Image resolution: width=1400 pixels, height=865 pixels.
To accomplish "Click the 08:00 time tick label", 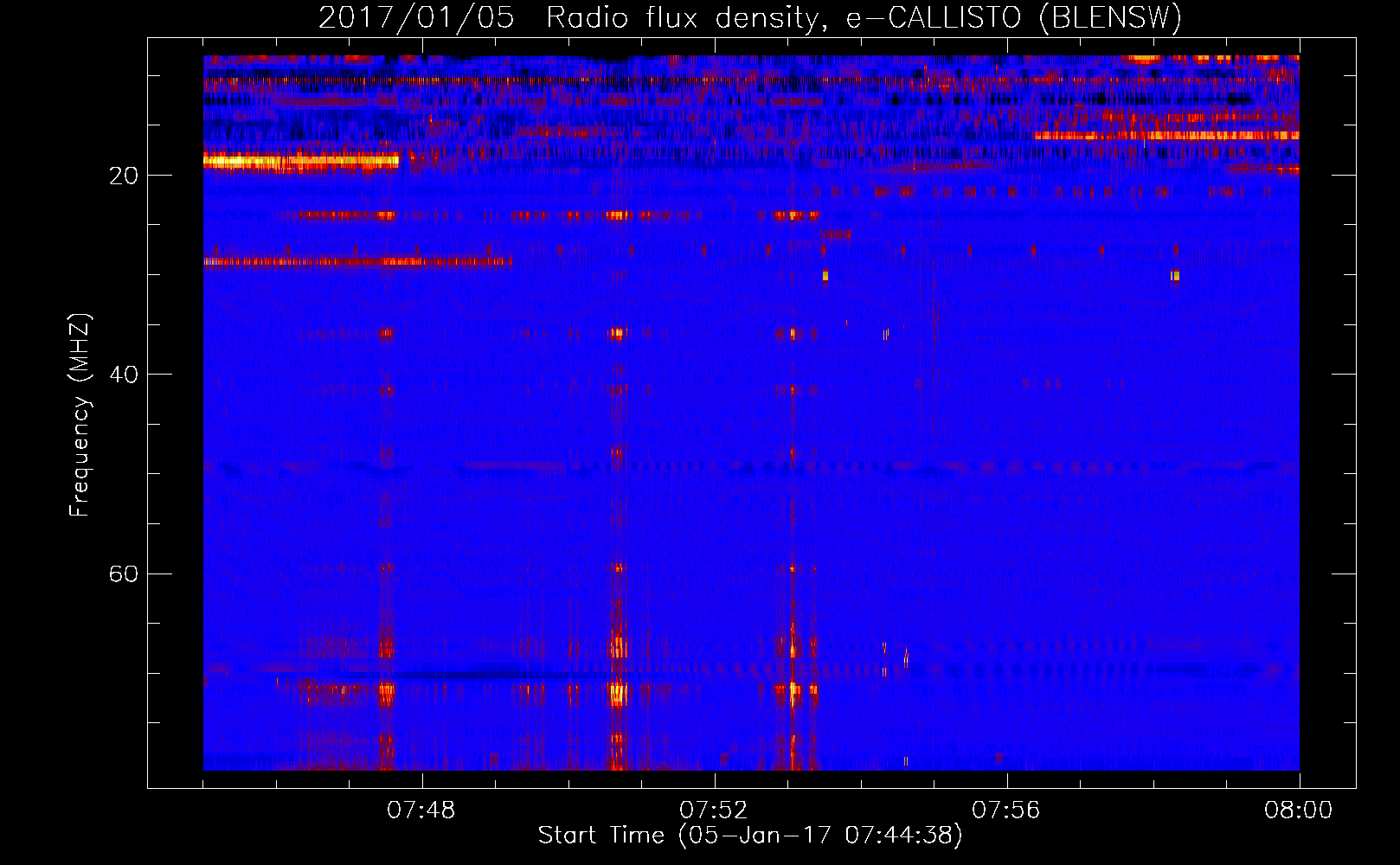I will (1299, 811).
